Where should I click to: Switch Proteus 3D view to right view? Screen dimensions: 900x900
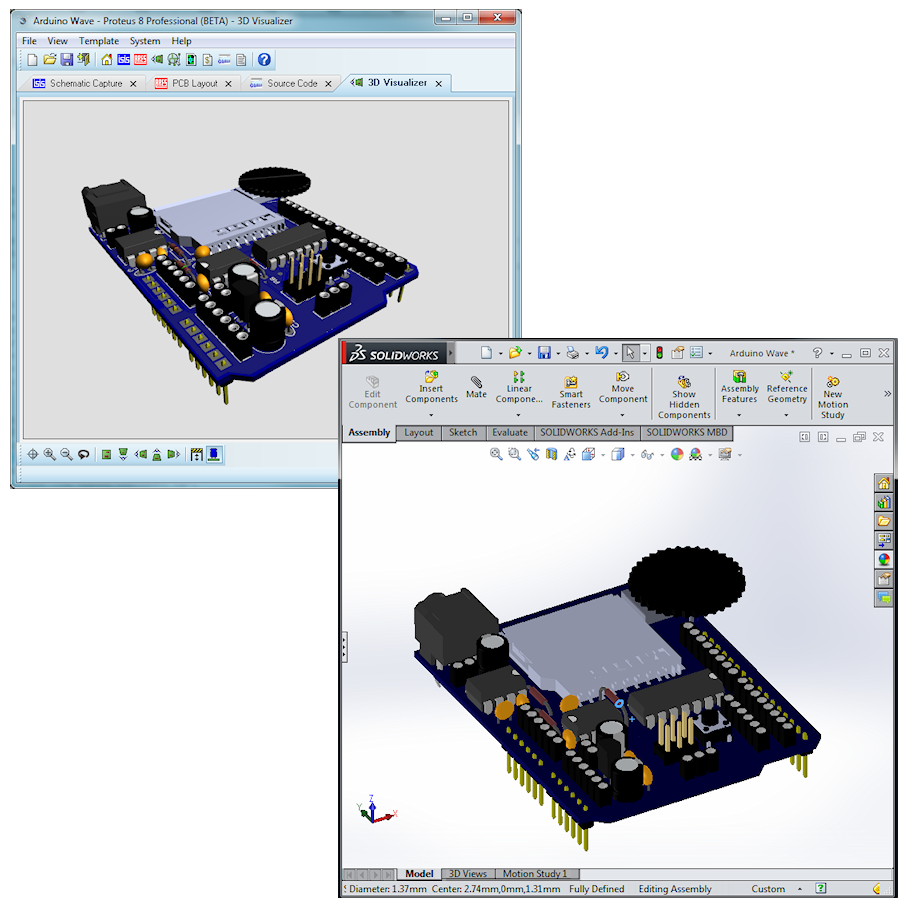click(173, 455)
